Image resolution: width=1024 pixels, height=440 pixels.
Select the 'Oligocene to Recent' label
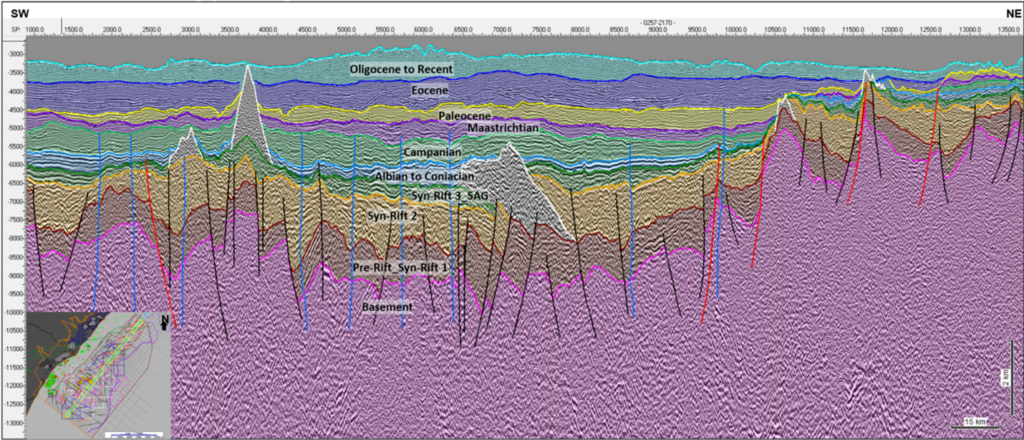[401, 69]
